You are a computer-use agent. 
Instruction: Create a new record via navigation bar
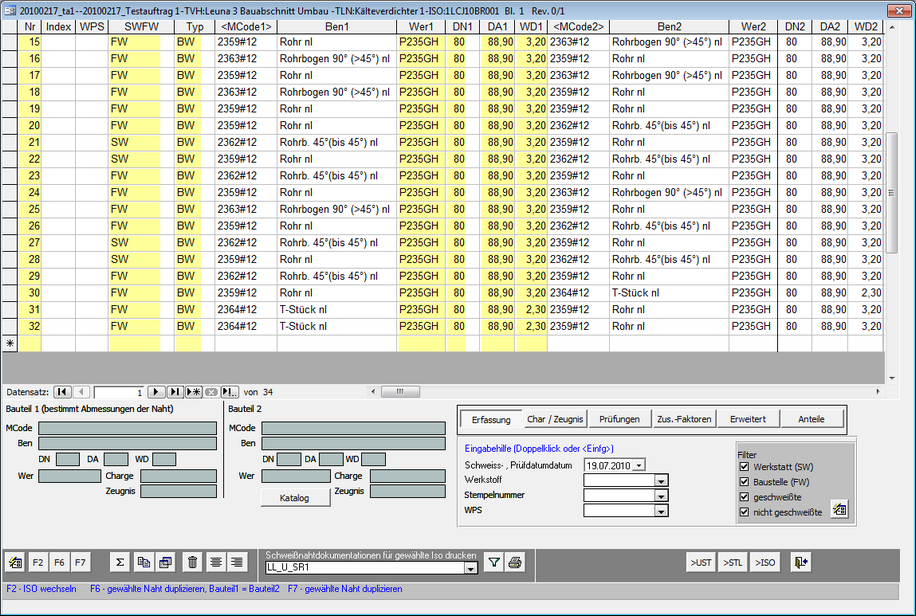(x=195, y=392)
